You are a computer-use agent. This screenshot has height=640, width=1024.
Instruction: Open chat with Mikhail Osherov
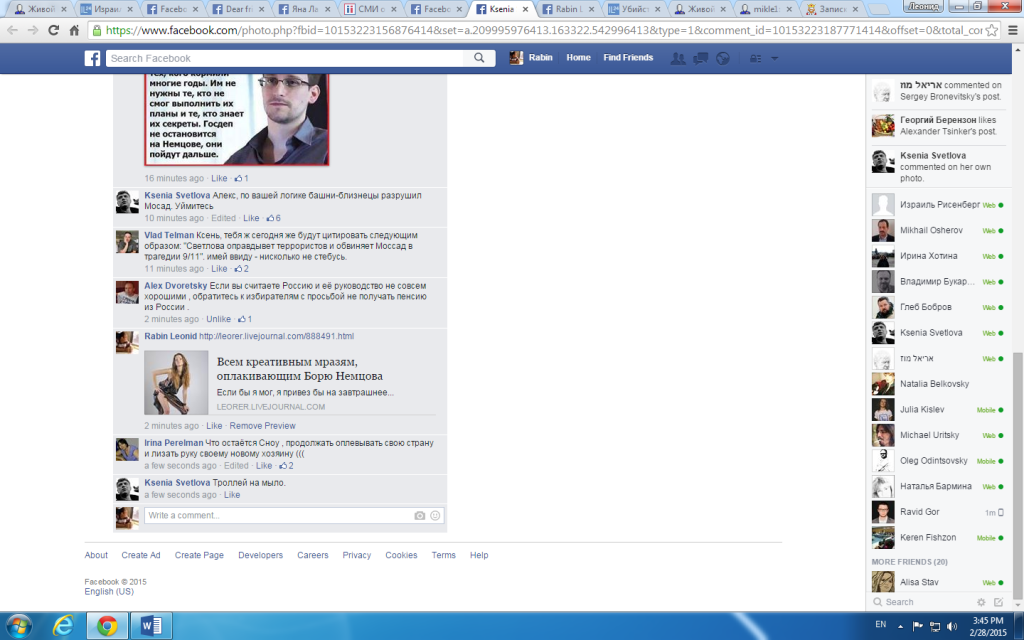click(936, 231)
